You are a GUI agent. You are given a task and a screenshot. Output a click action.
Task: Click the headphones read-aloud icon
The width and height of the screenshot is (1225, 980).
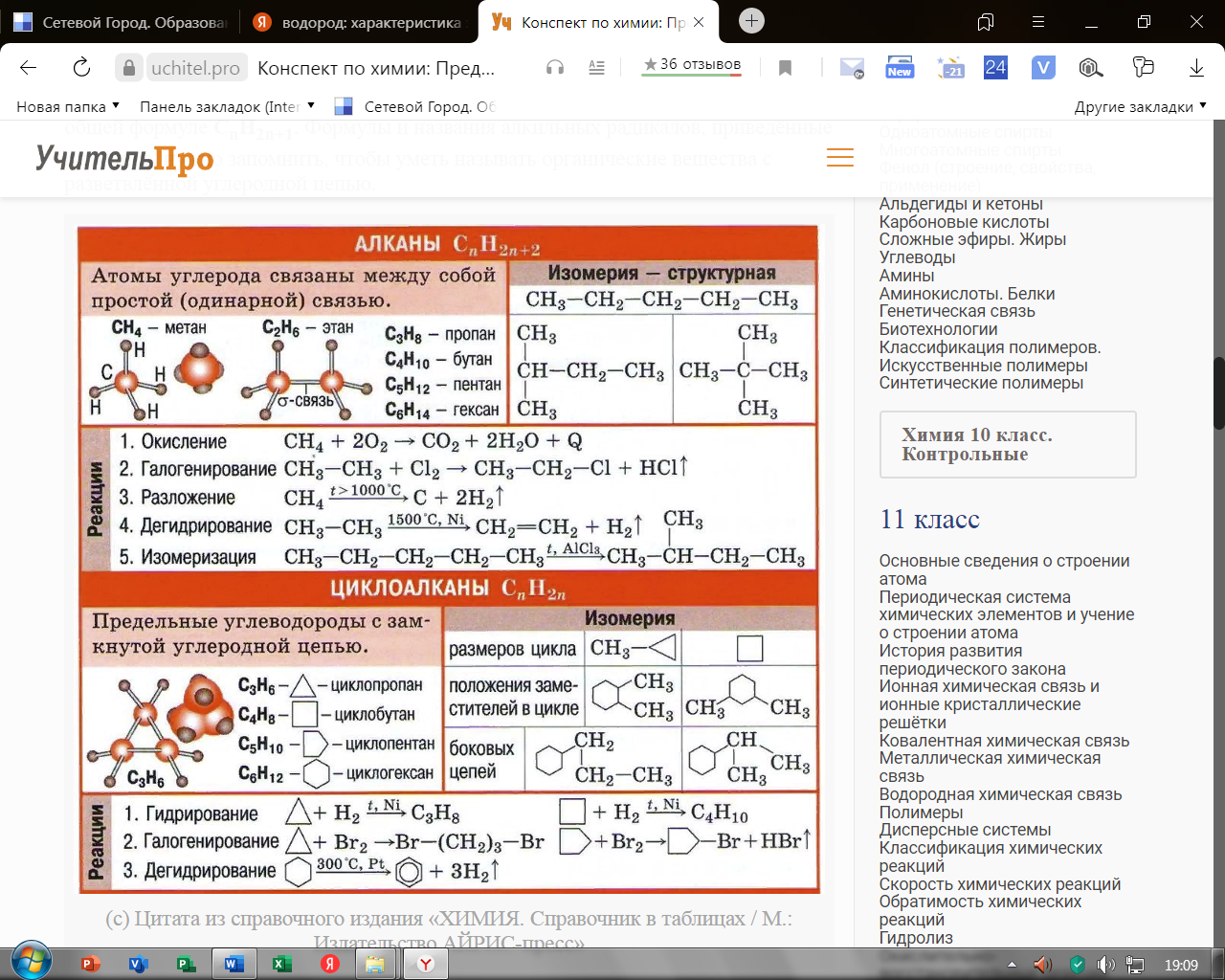tap(554, 67)
